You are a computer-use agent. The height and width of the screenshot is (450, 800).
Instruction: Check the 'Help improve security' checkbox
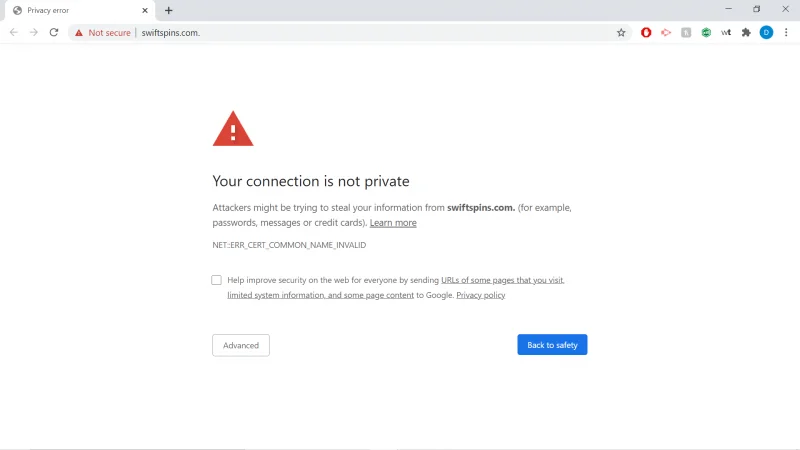[216, 280]
